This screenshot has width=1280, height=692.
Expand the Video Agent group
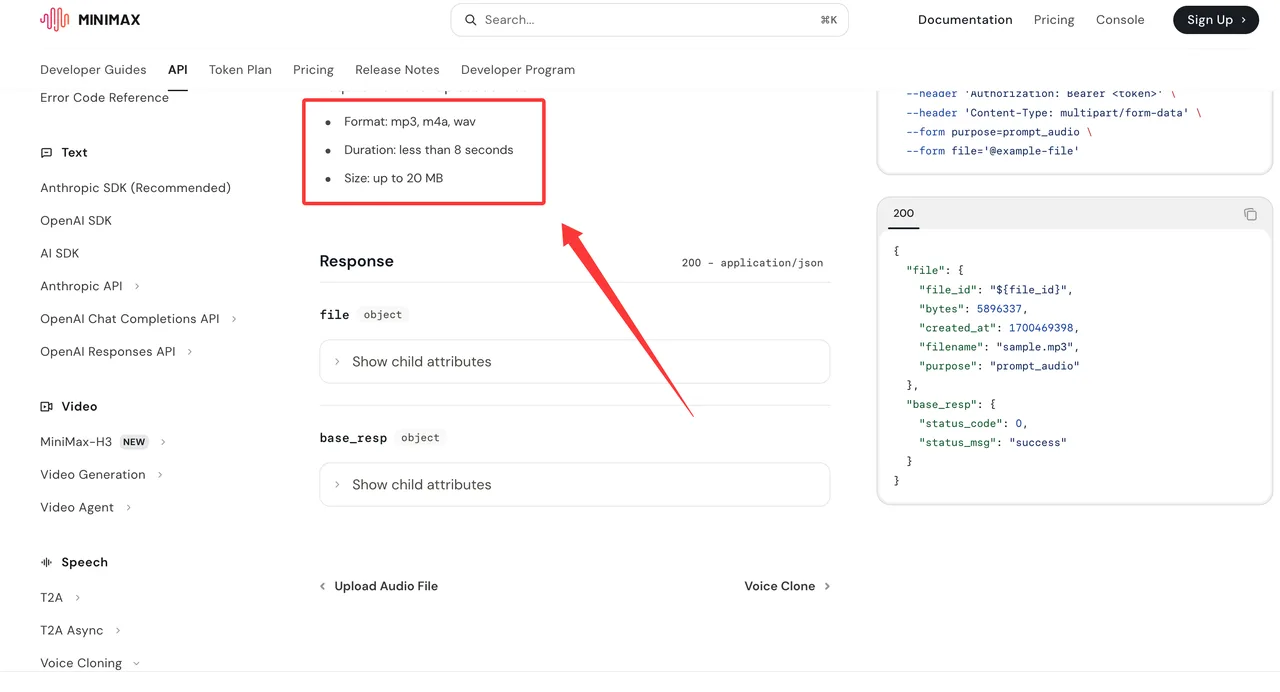pyautogui.click(x=85, y=508)
